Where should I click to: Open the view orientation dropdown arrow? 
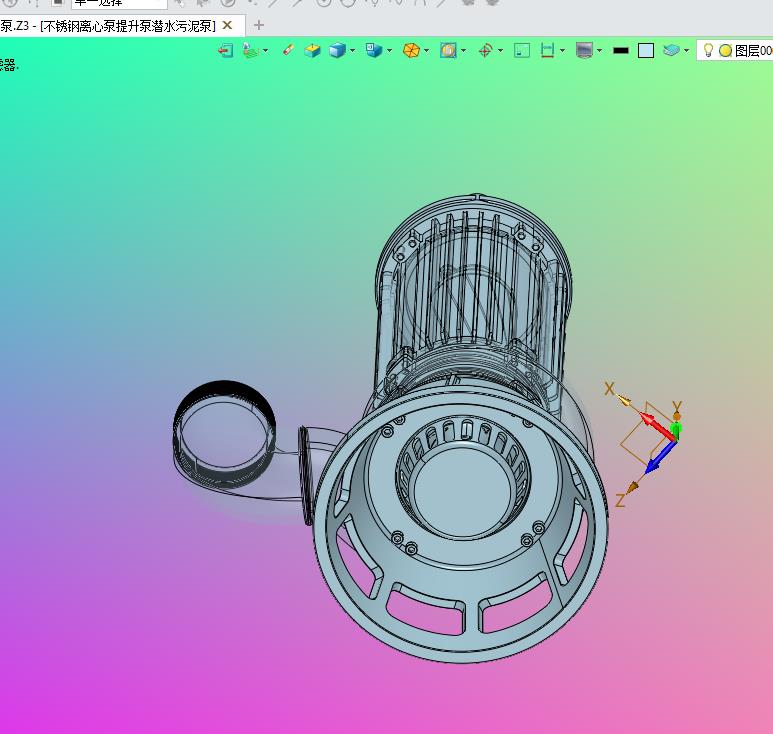(389, 50)
